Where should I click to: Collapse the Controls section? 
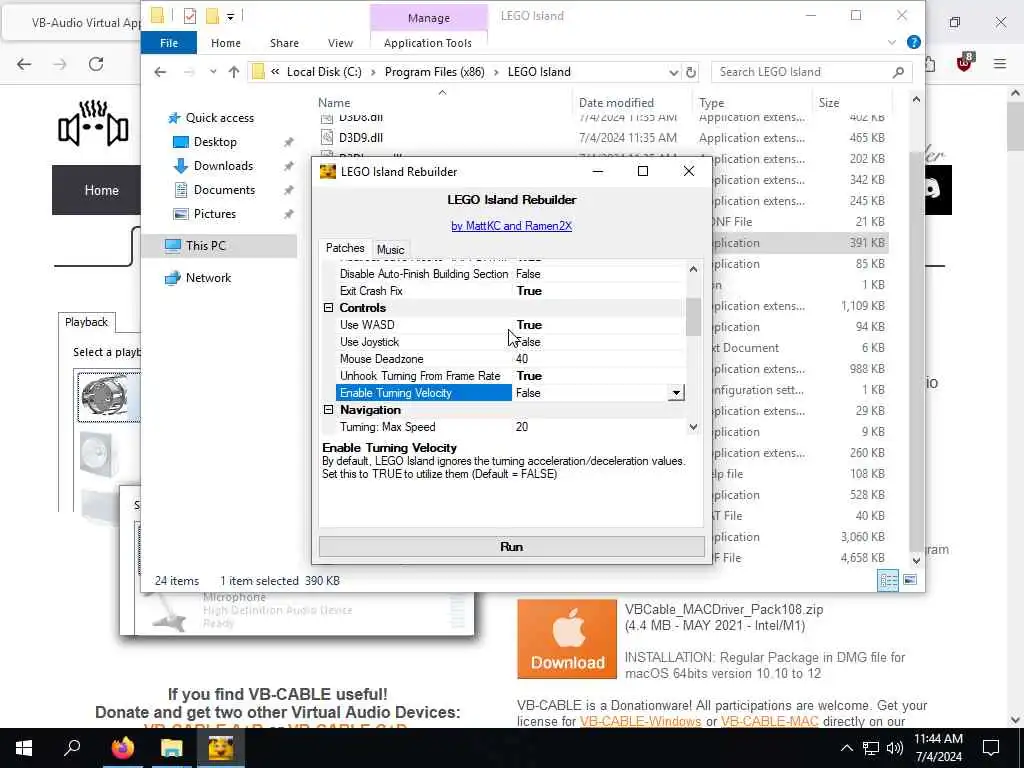pos(328,308)
